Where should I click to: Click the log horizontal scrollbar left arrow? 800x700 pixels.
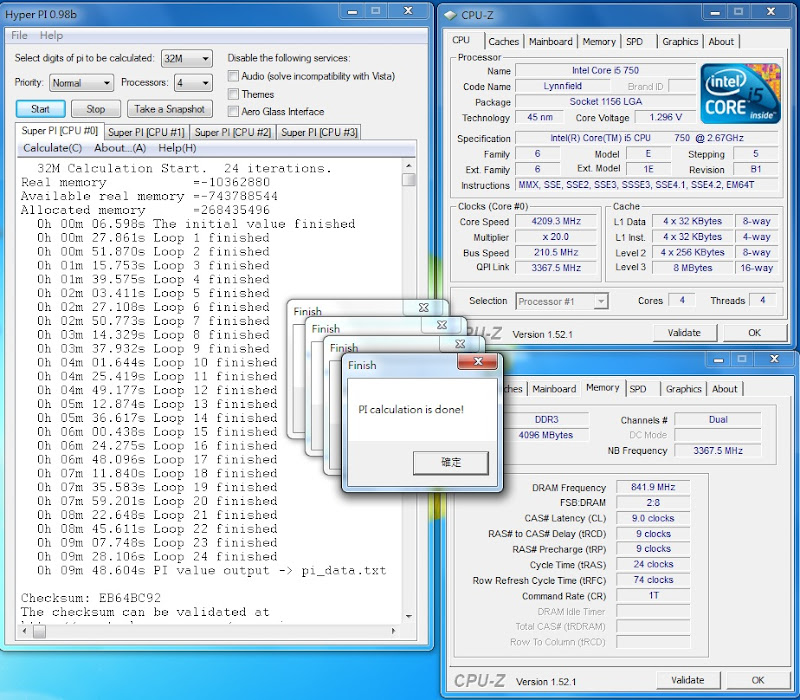coord(24,631)
